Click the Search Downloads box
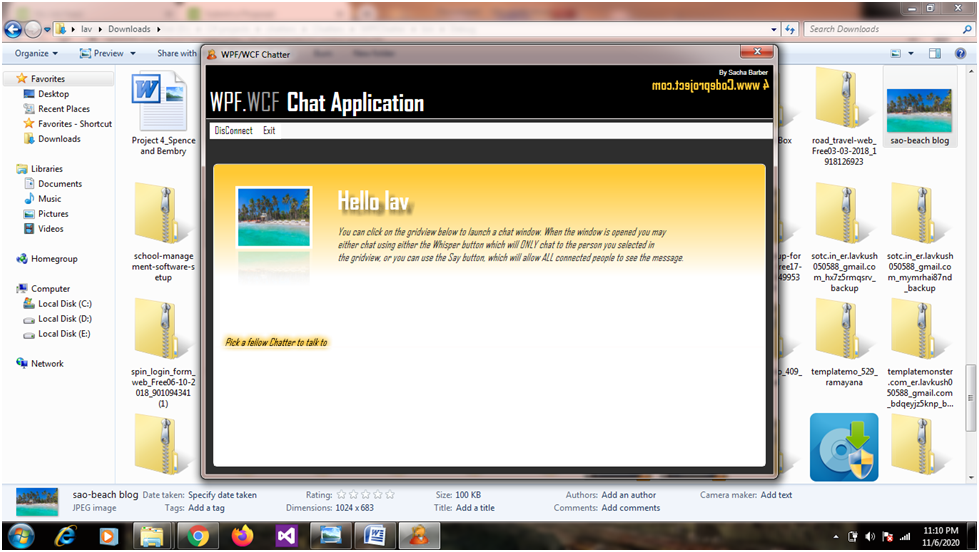 [886, 29]
